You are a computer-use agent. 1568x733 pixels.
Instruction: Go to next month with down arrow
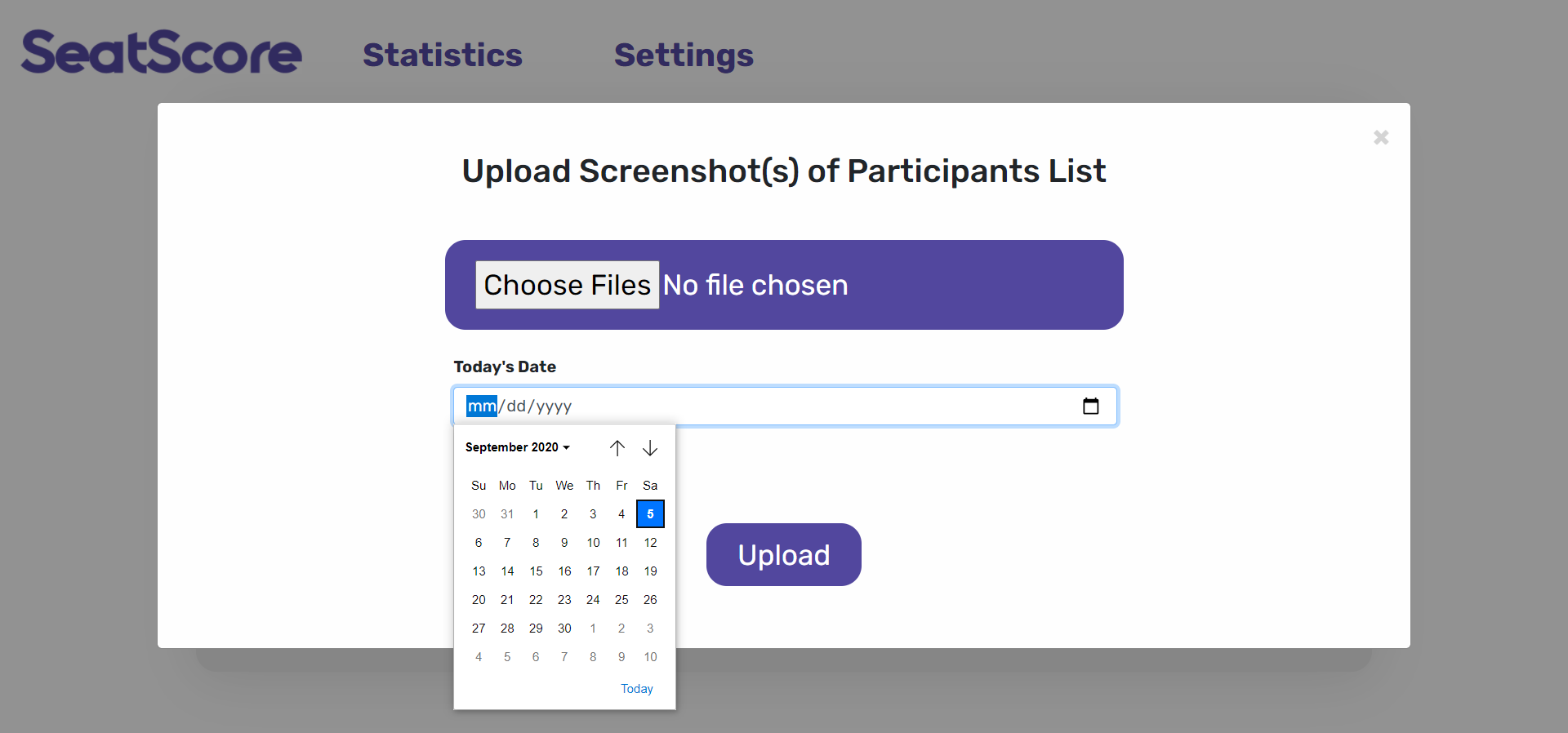tap(650, 448)
